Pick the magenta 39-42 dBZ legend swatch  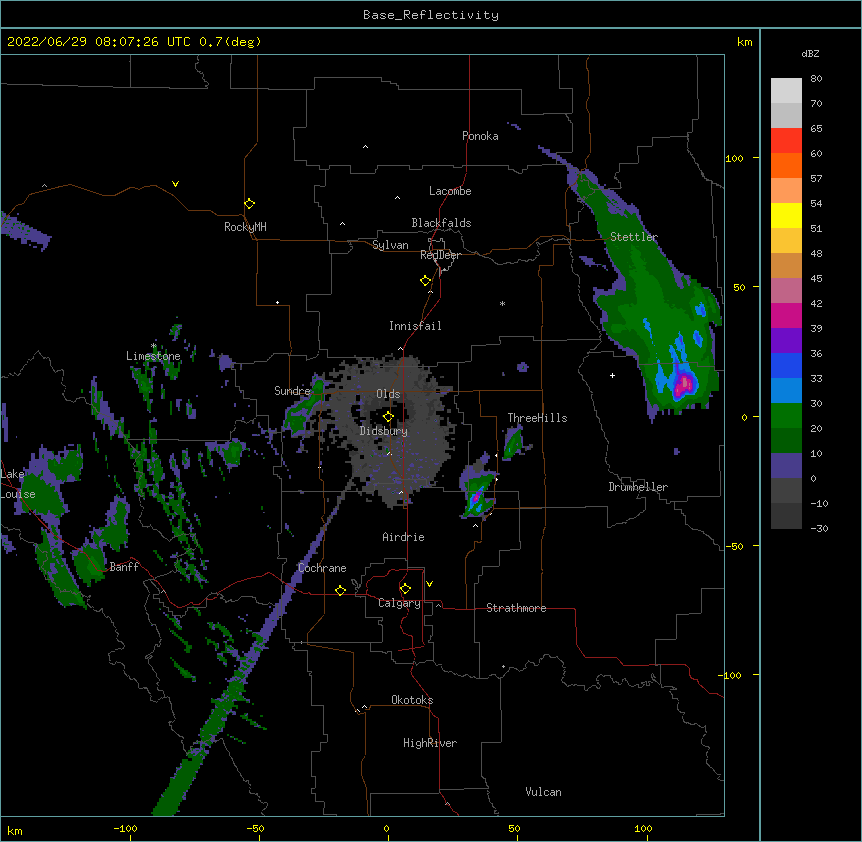coord(786,315)
